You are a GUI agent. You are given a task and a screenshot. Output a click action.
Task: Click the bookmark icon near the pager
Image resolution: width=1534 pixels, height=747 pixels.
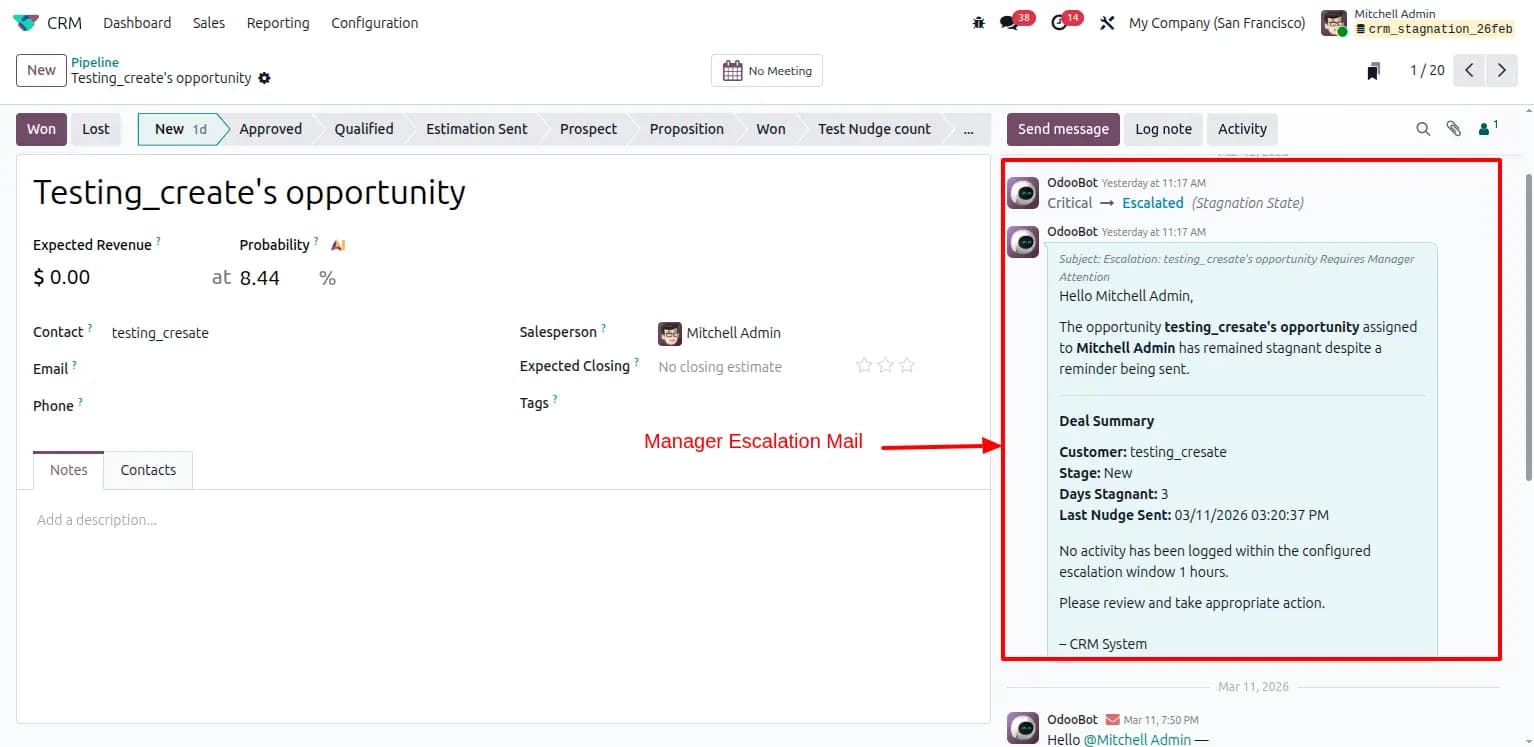click(x=1374, y=71)
